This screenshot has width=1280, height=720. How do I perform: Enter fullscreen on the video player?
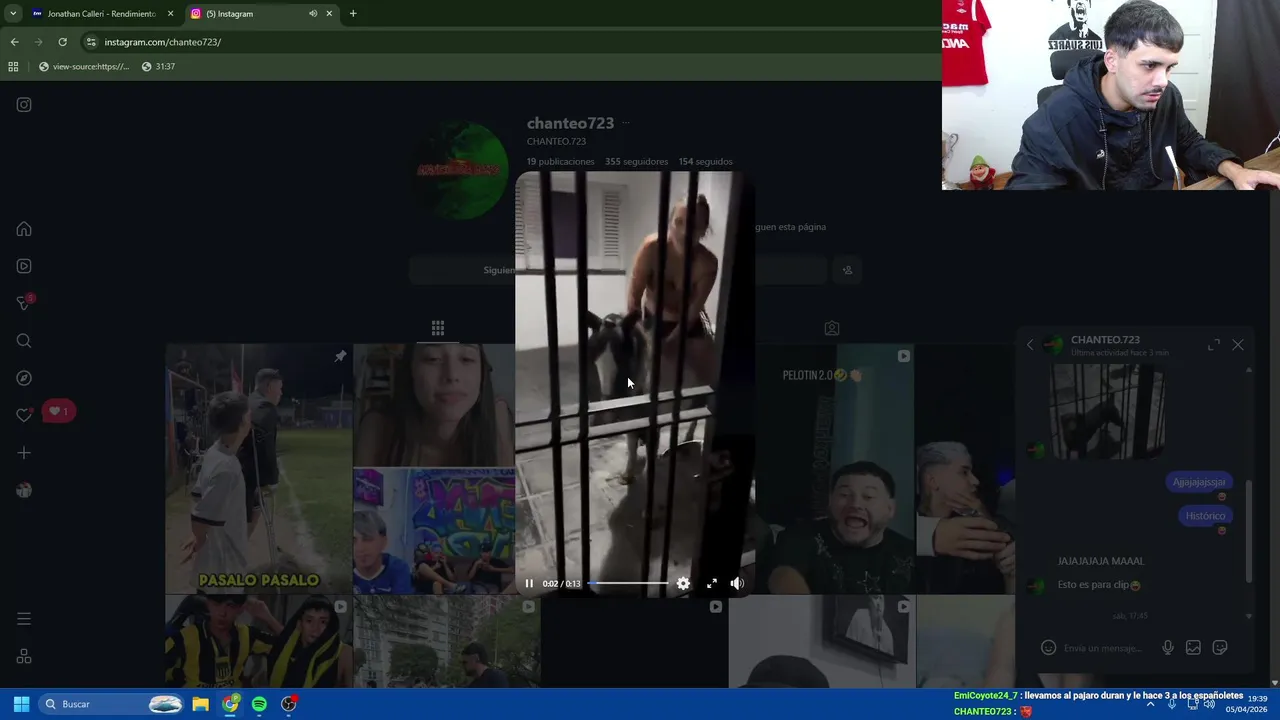point(711,583)
